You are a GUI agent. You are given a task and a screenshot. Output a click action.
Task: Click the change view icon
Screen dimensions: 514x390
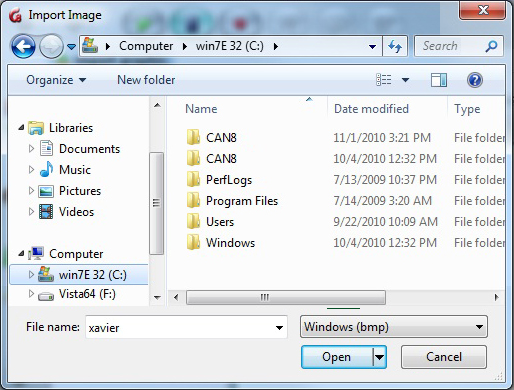coord(384,80)
